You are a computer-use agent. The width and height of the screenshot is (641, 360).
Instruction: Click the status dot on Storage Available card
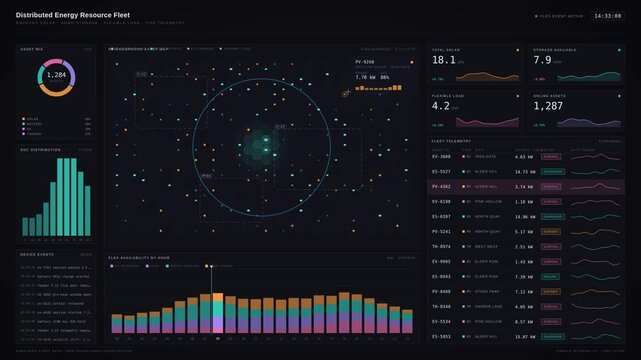619,50
